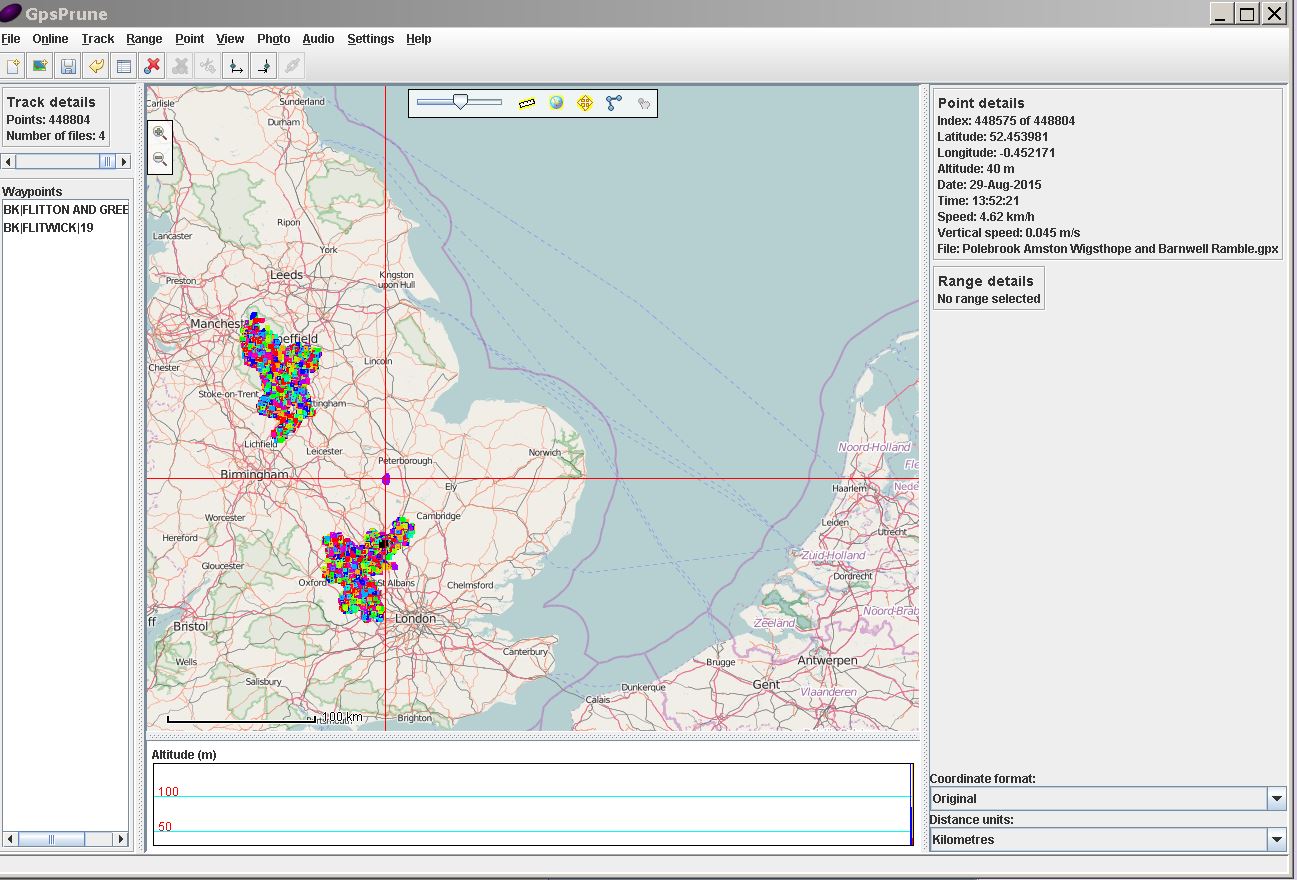This screenshot has width=1297, height=880.
Task: Select waypoint BK|FLITTON AND GREE
Action: click(60, 209)
